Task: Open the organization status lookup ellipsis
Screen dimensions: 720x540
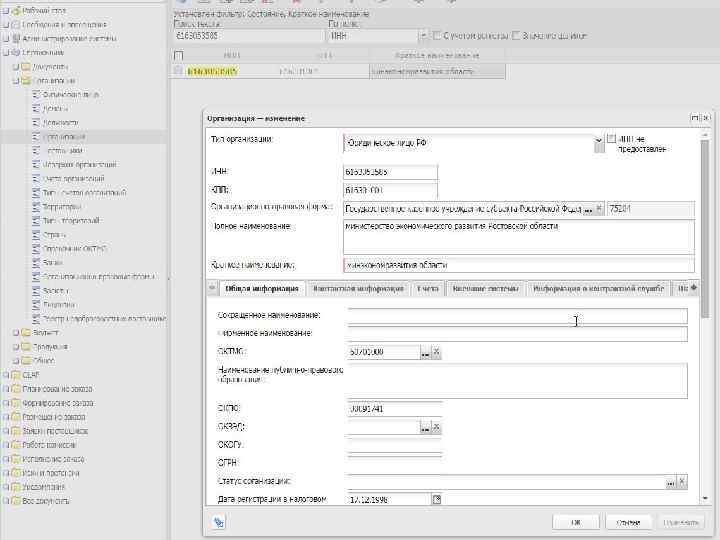Action: [671, 482]
